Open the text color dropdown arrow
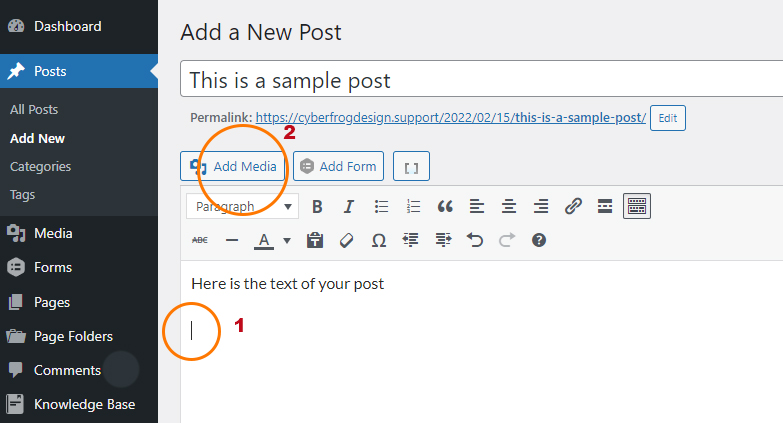This screenshot has width=783, height=423. pos(287,240)
